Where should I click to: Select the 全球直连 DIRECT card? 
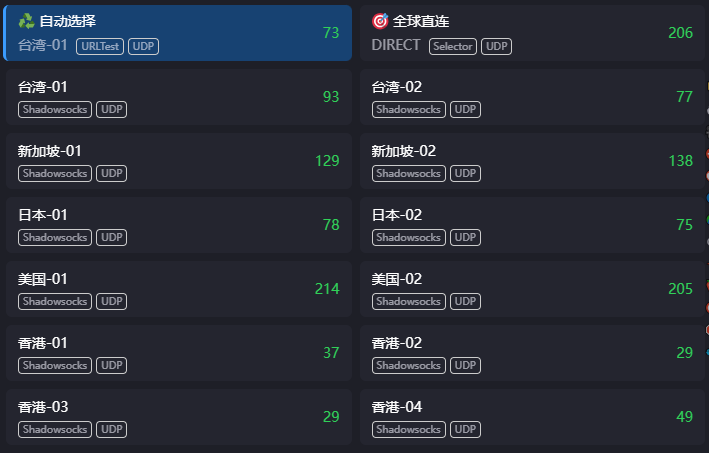click(532, 33)
